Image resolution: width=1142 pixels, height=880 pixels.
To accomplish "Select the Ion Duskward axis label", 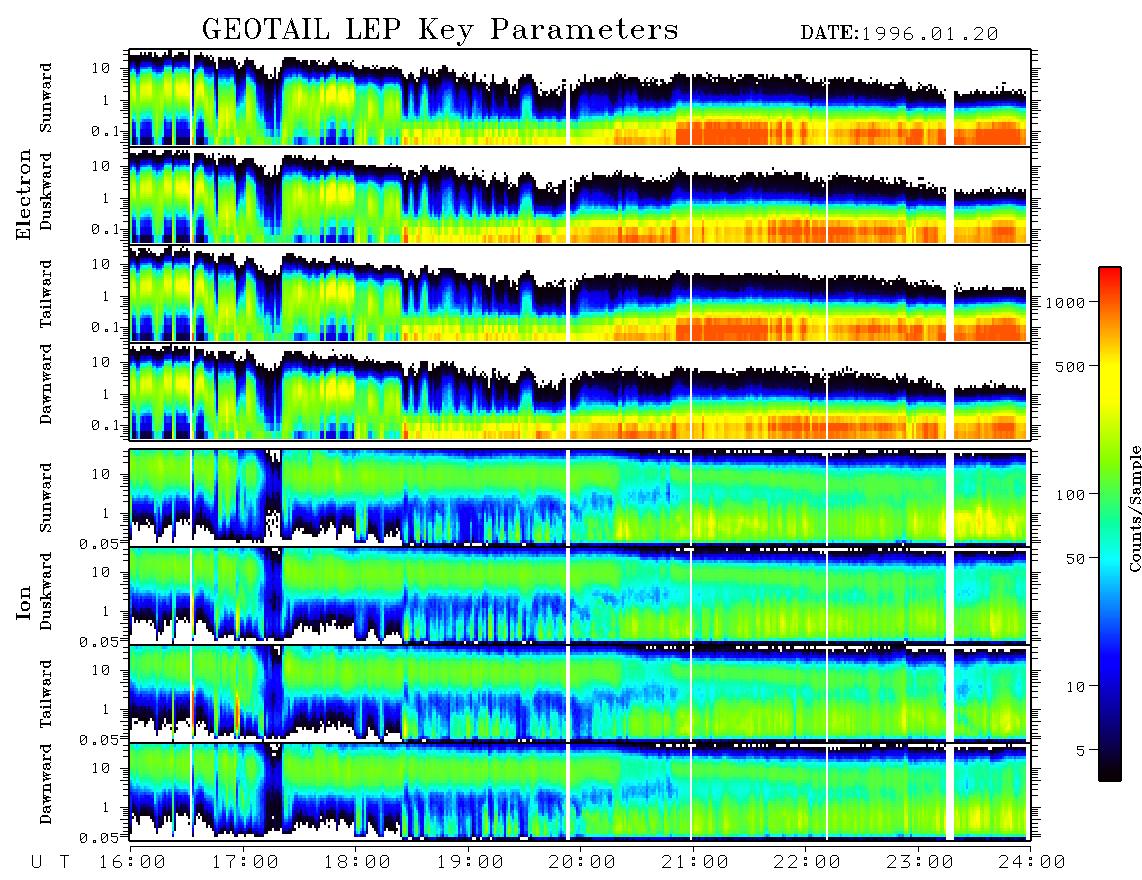I will (x=46, y=591).
